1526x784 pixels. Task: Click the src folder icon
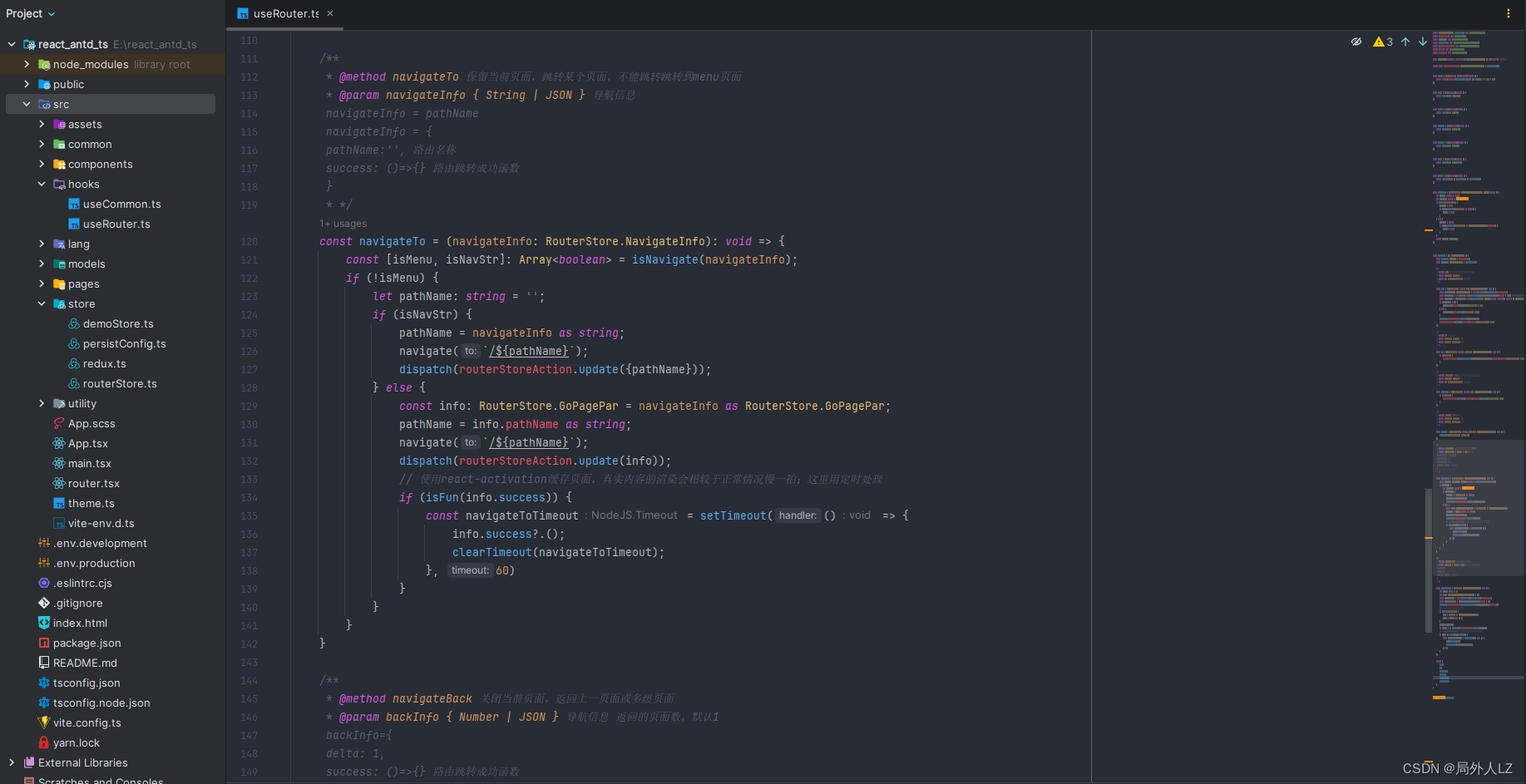[x=44, y=104]
